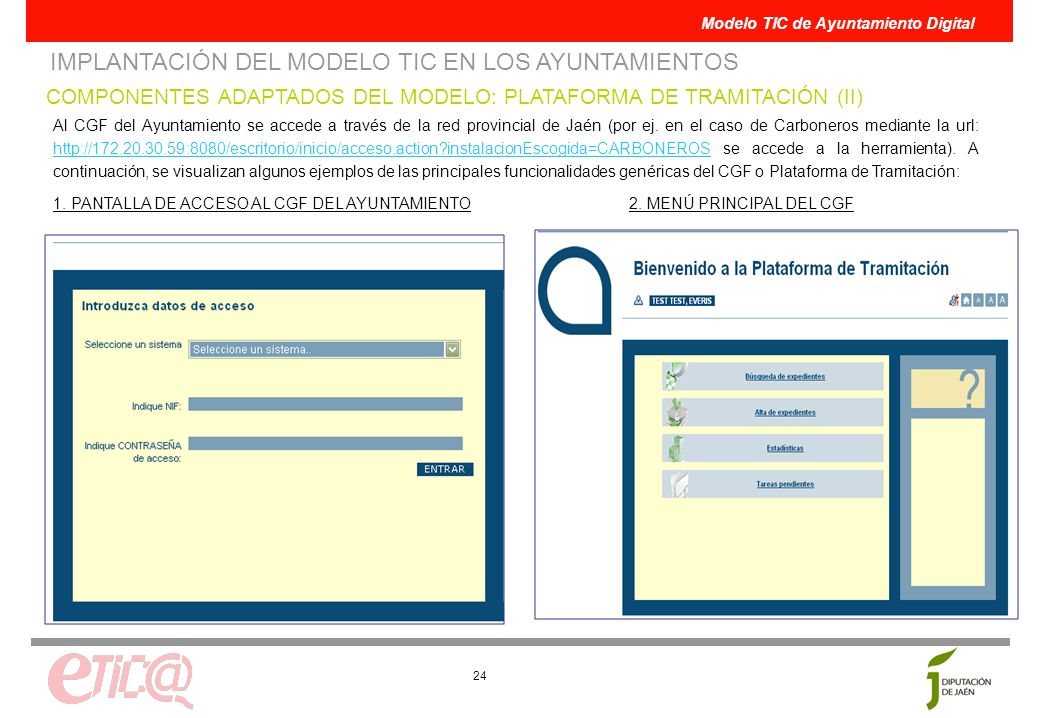Click 'Bienvenido a la Plataforma de Tramitación' title
The width and height of the screenshot is (1039, 718).
click(x=791, y=268)
